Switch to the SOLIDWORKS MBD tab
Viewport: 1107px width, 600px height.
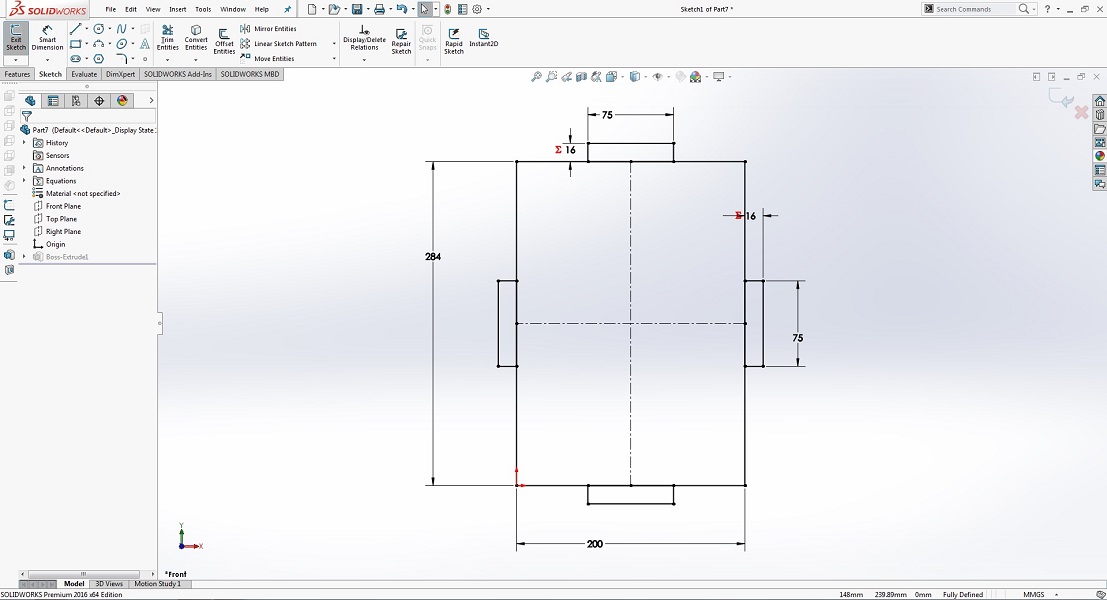click(x=250, y=74)
